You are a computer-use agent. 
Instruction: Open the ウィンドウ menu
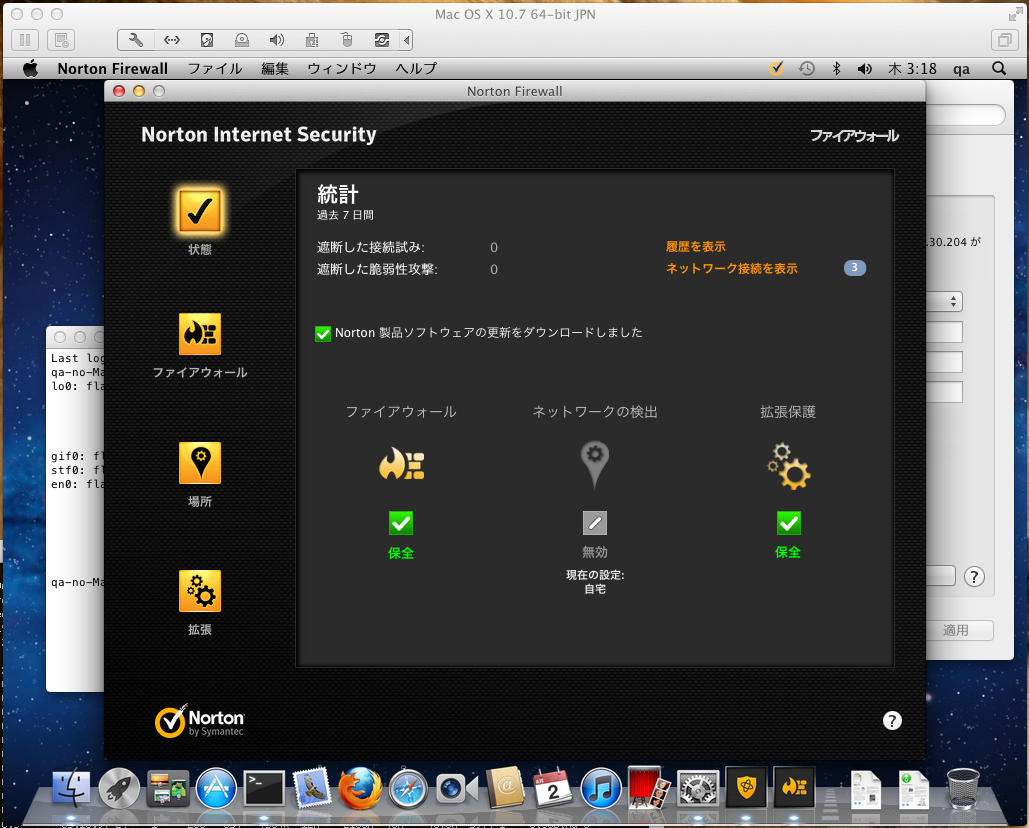[x=342, y=69]
